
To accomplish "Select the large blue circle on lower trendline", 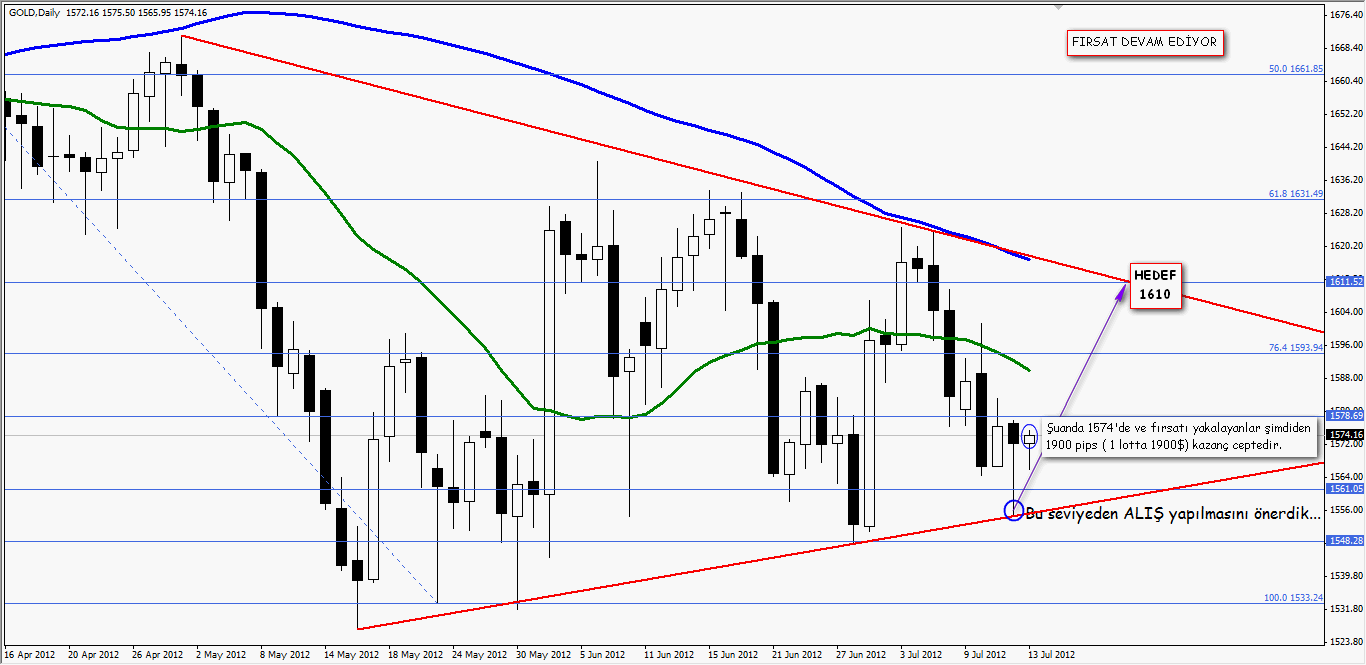I will point(1014,511).
